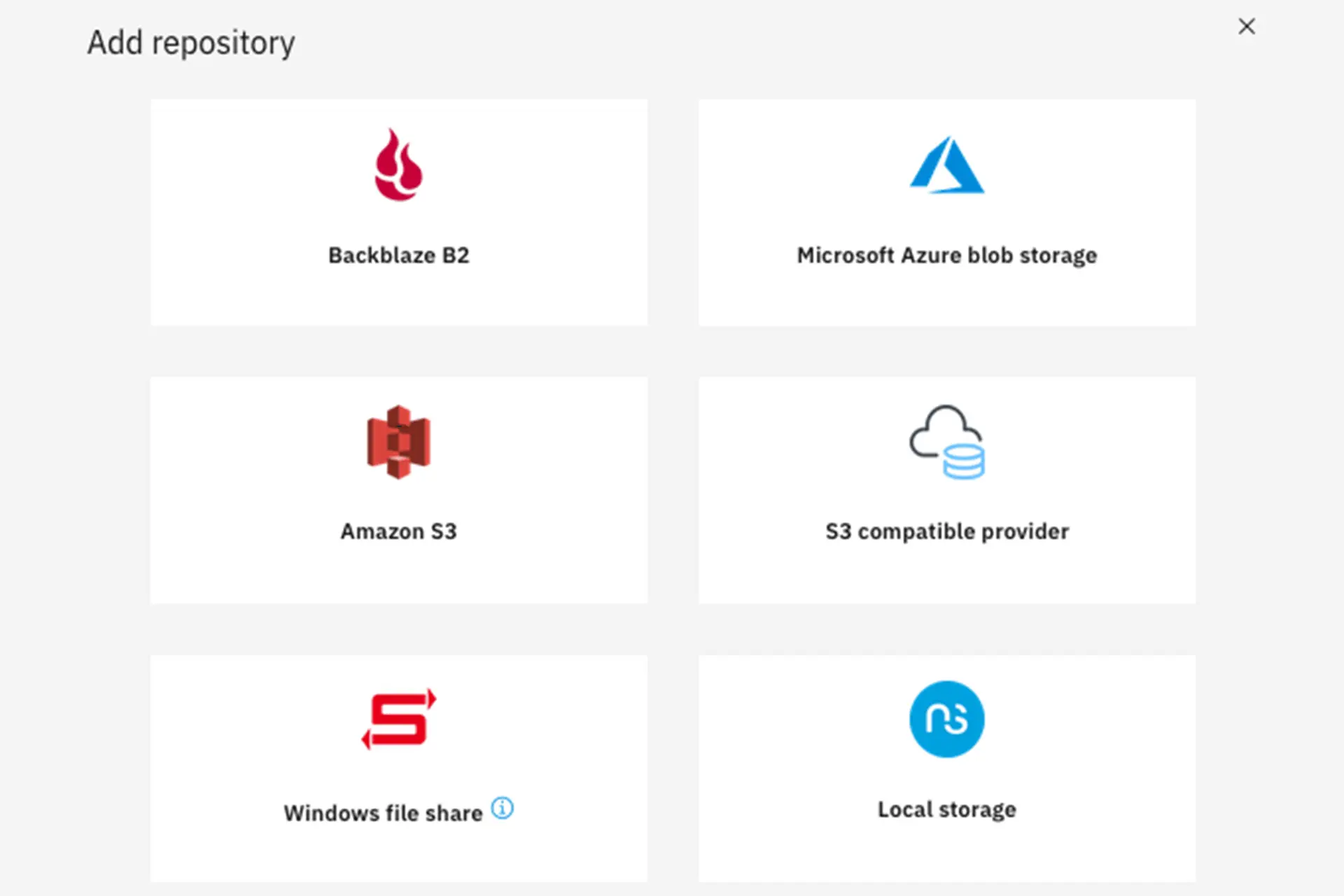The height and width of the screenshot is (896, 1344).
Task: Close the Add repository dialog
Action: click(x=1247, y=27)
